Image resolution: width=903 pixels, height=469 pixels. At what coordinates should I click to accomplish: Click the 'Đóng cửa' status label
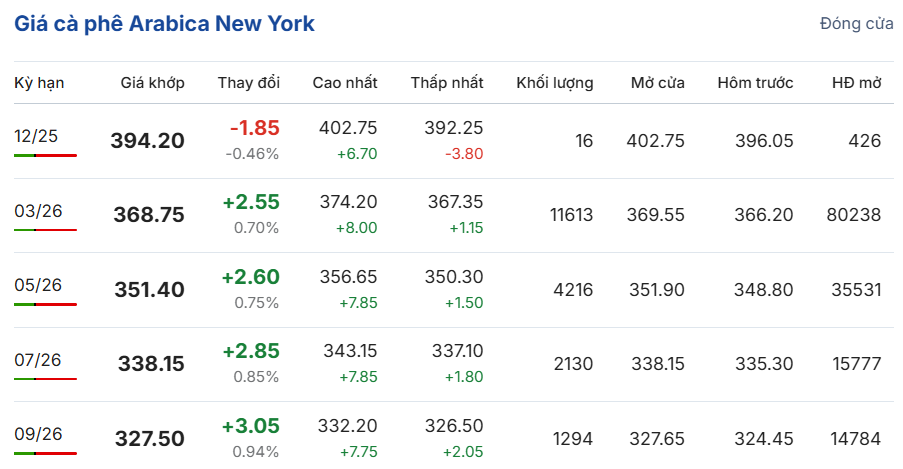(x=856, y=24)
